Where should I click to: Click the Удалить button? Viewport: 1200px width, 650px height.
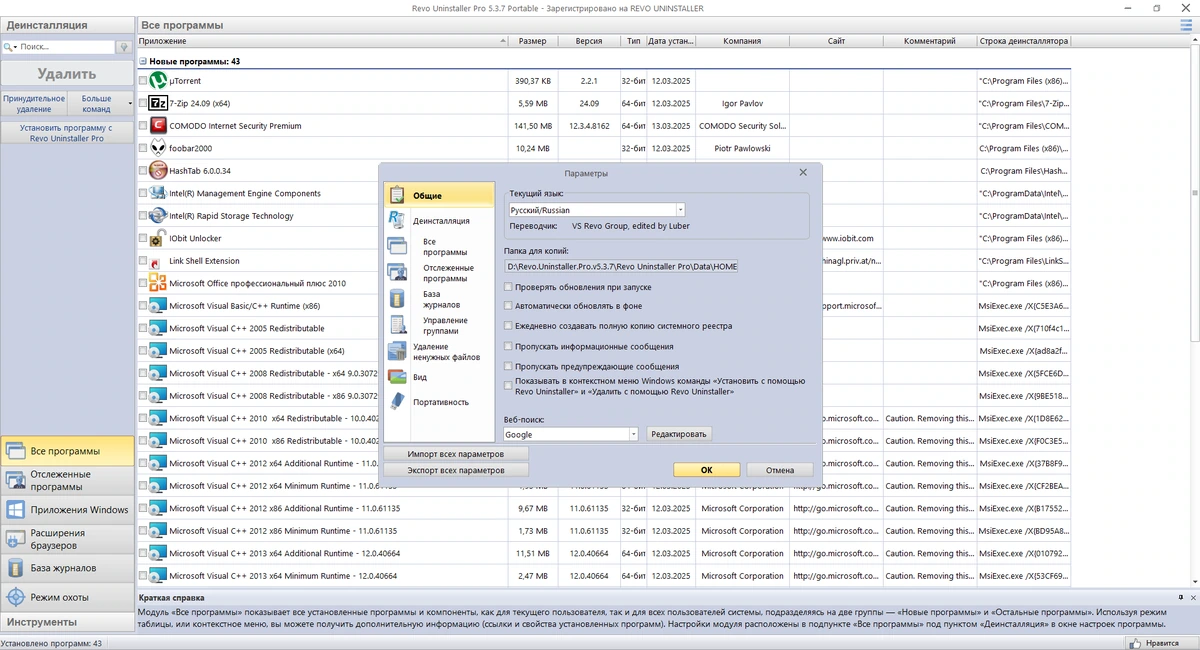[67, 74]
